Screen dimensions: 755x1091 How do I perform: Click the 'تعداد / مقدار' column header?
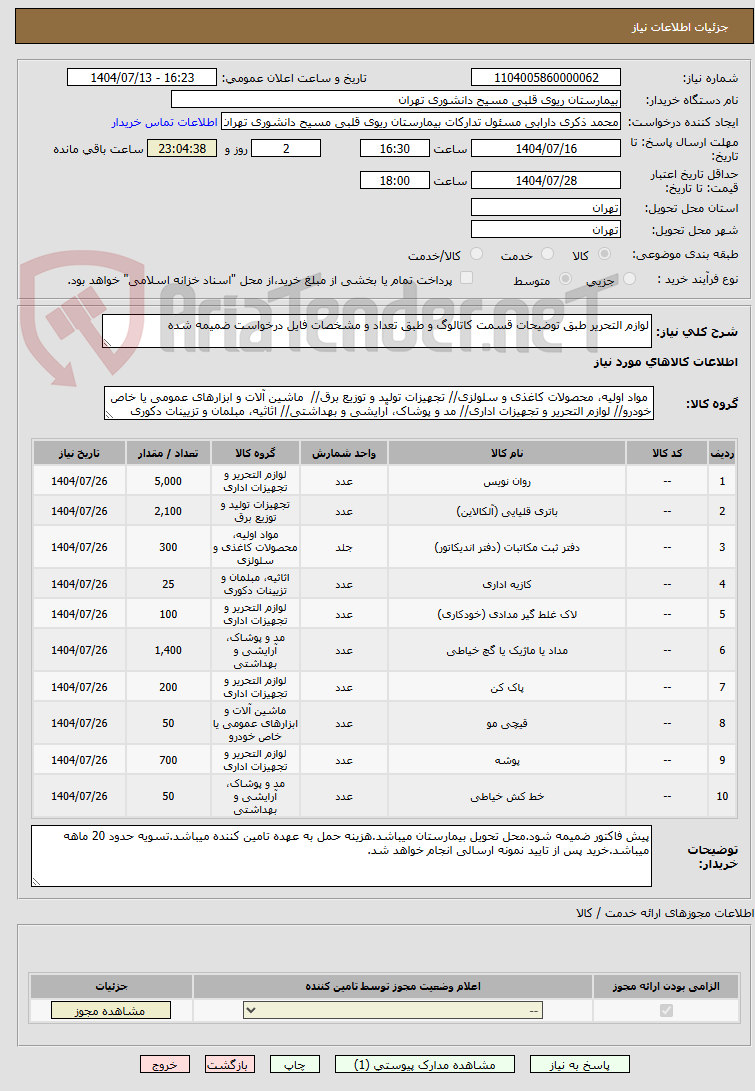coord(168,453)
